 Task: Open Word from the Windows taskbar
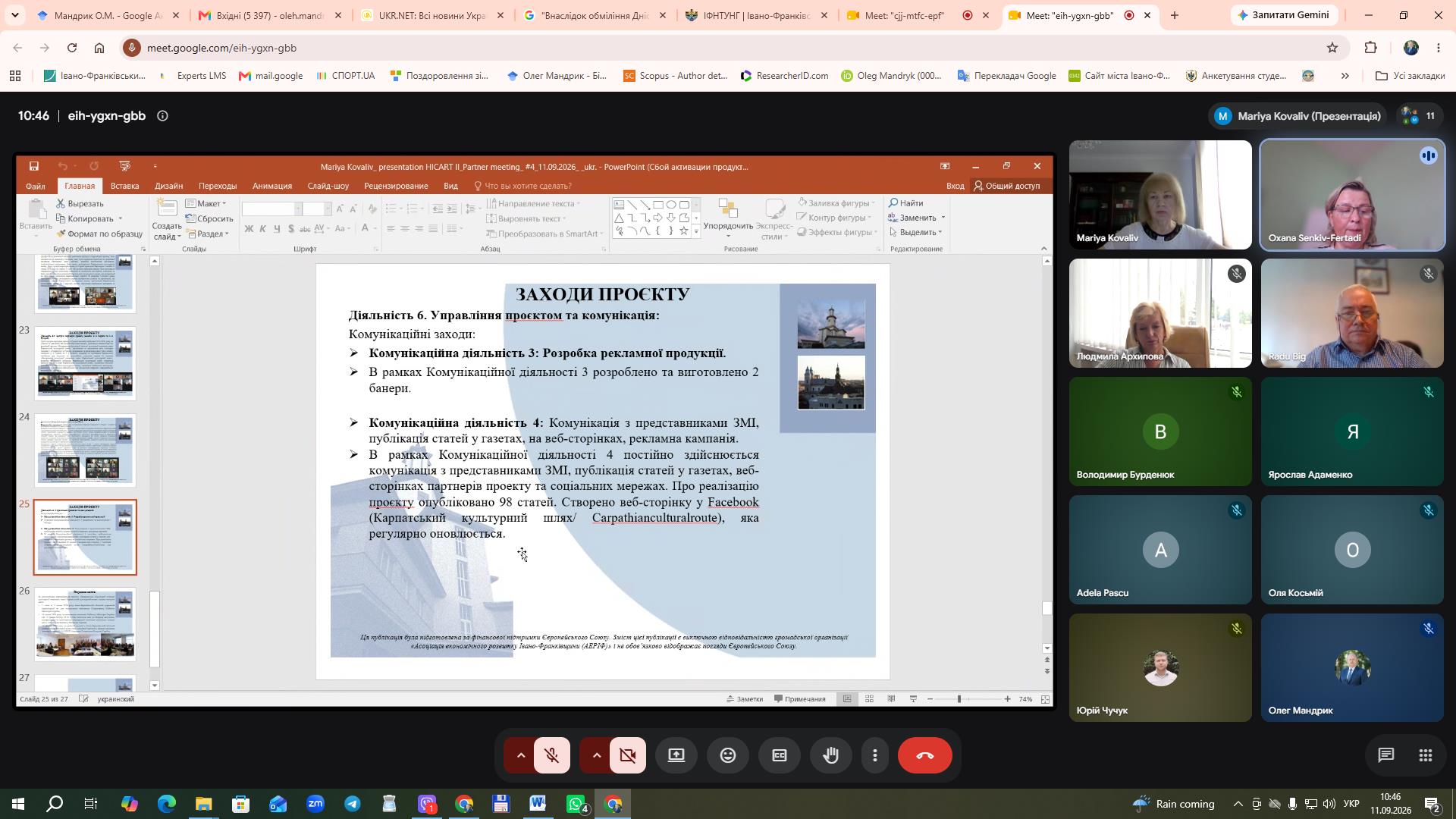pos(538,804)
